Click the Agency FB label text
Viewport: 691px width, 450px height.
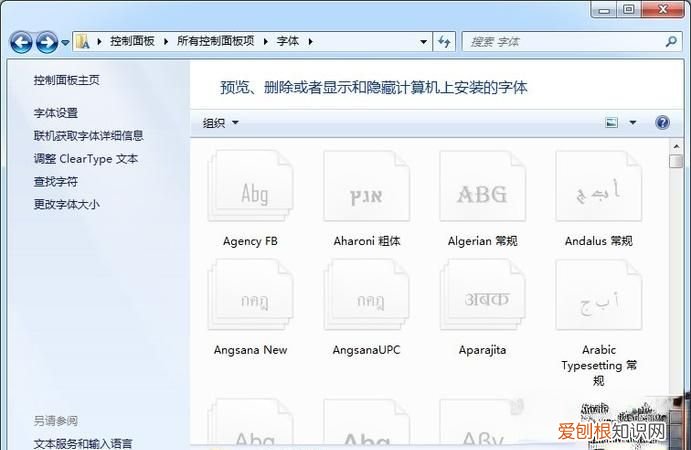[250, 241]
